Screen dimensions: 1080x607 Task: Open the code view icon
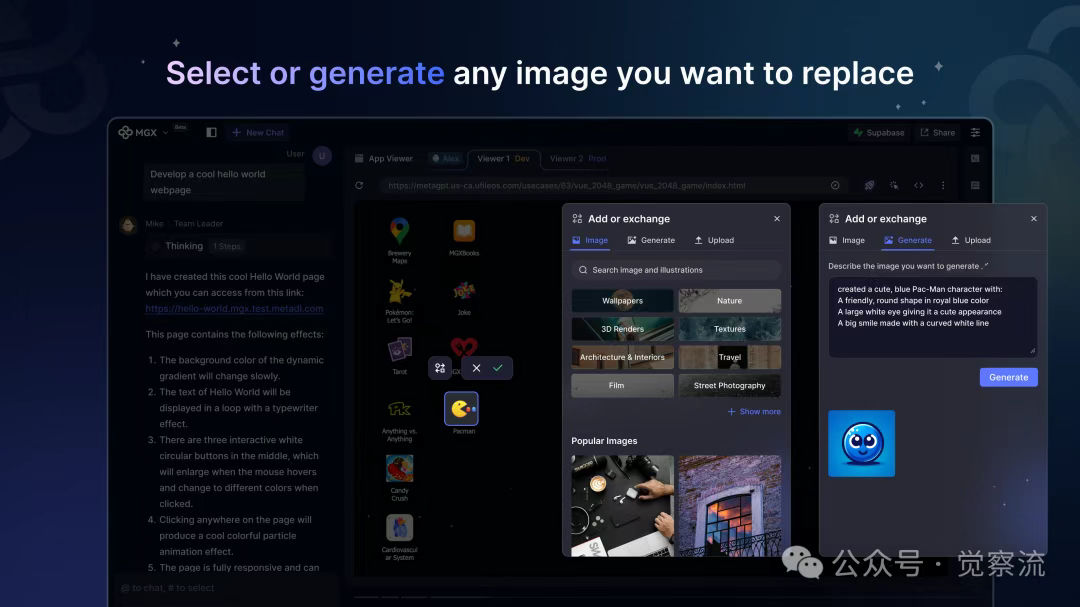click(918, 185)
